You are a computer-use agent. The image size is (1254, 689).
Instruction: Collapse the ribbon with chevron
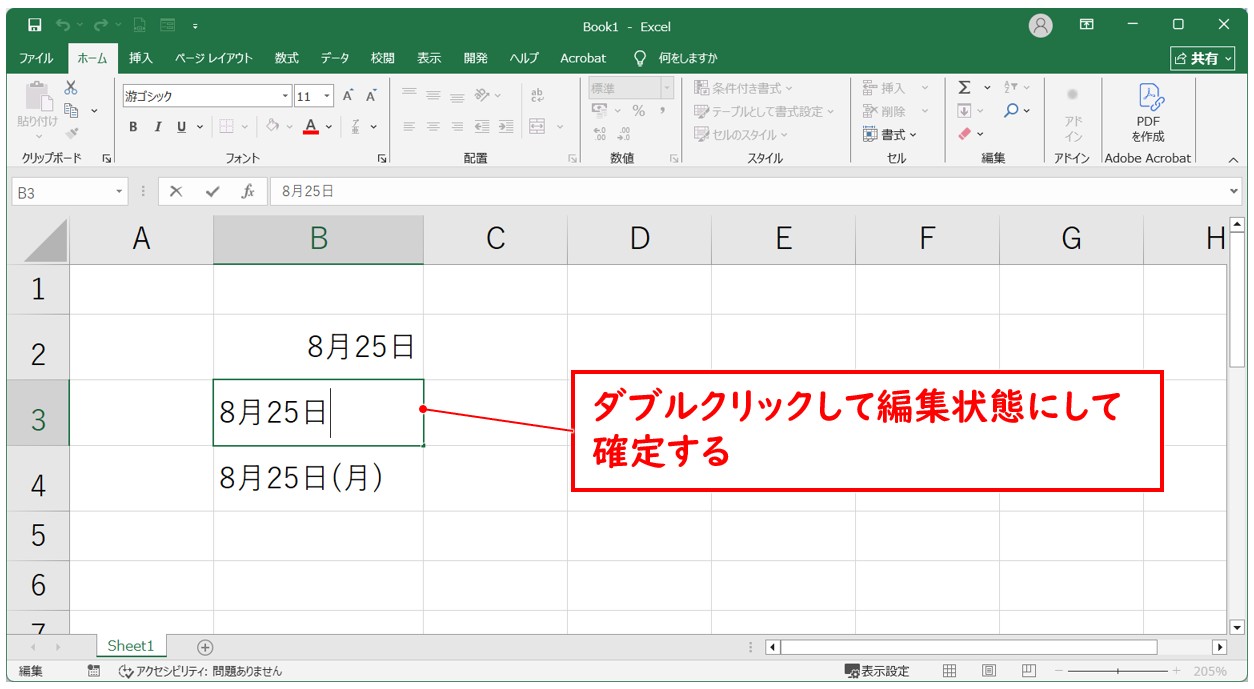pos(1233,159)
